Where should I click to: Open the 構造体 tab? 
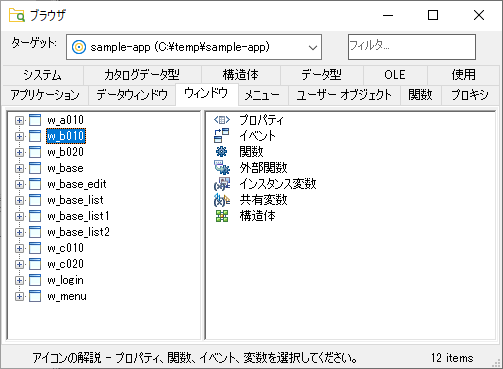(x=241, y=75)
